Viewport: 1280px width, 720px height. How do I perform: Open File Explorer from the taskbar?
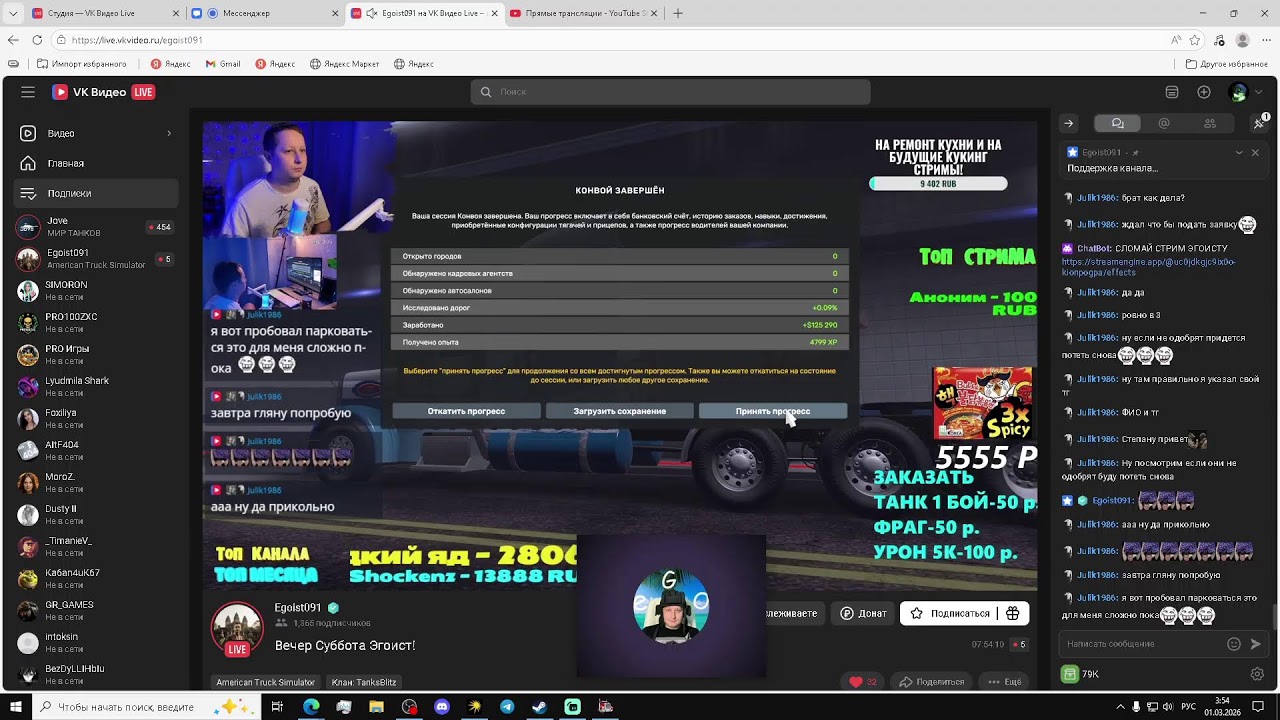[376, 707]
